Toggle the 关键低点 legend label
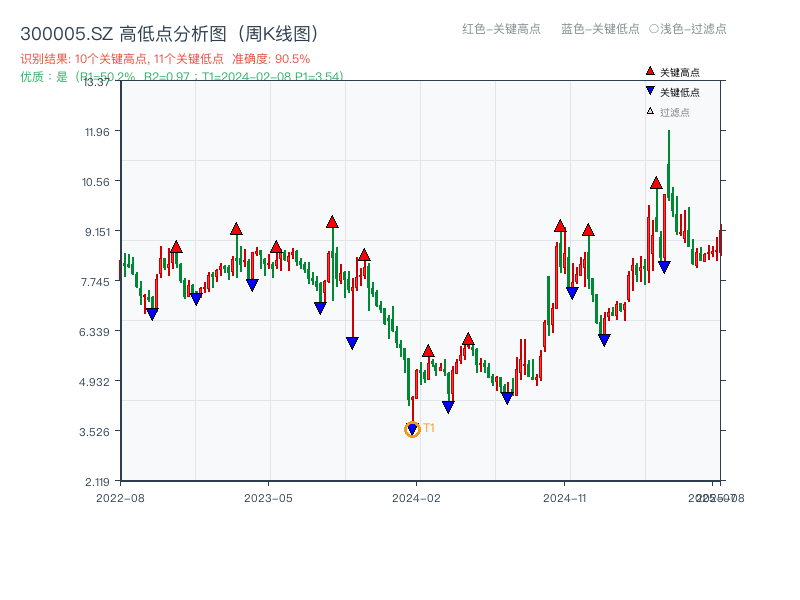This screenshot has width=800, height=600. 680,92
